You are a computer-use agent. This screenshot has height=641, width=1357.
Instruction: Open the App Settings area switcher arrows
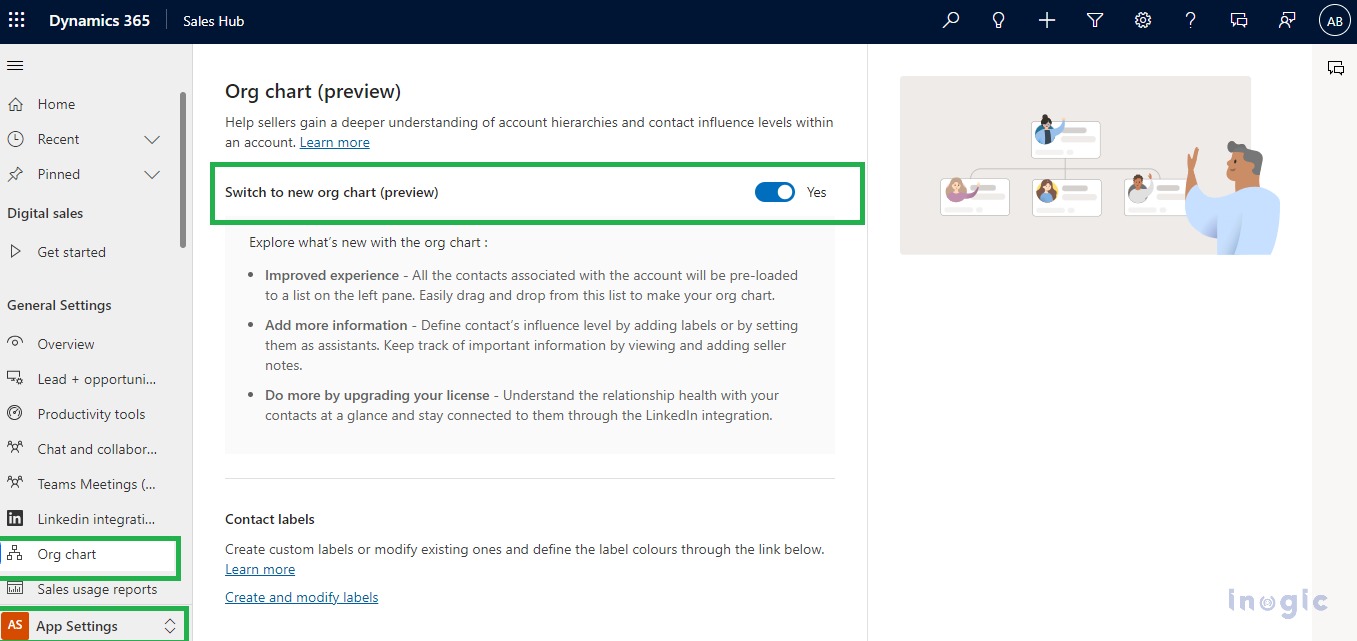point(170,626)
